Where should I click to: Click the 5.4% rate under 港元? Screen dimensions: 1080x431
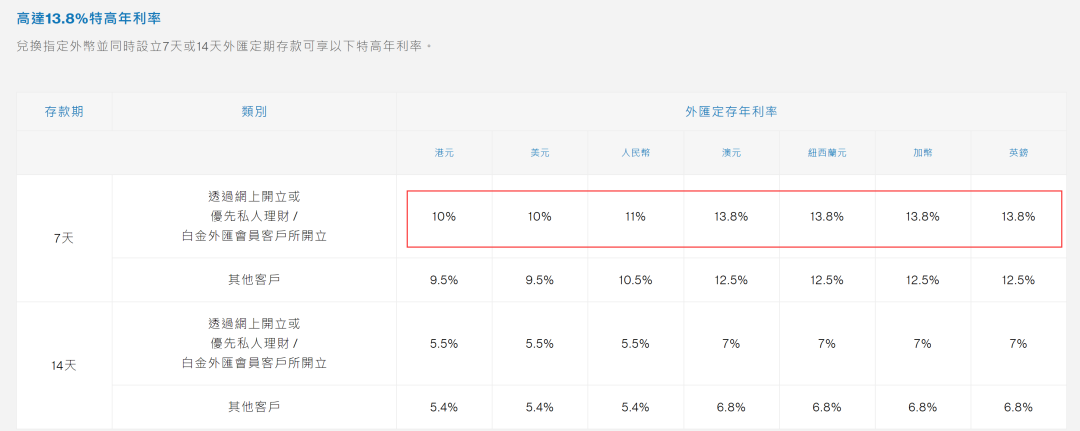[x=444, y=407]
